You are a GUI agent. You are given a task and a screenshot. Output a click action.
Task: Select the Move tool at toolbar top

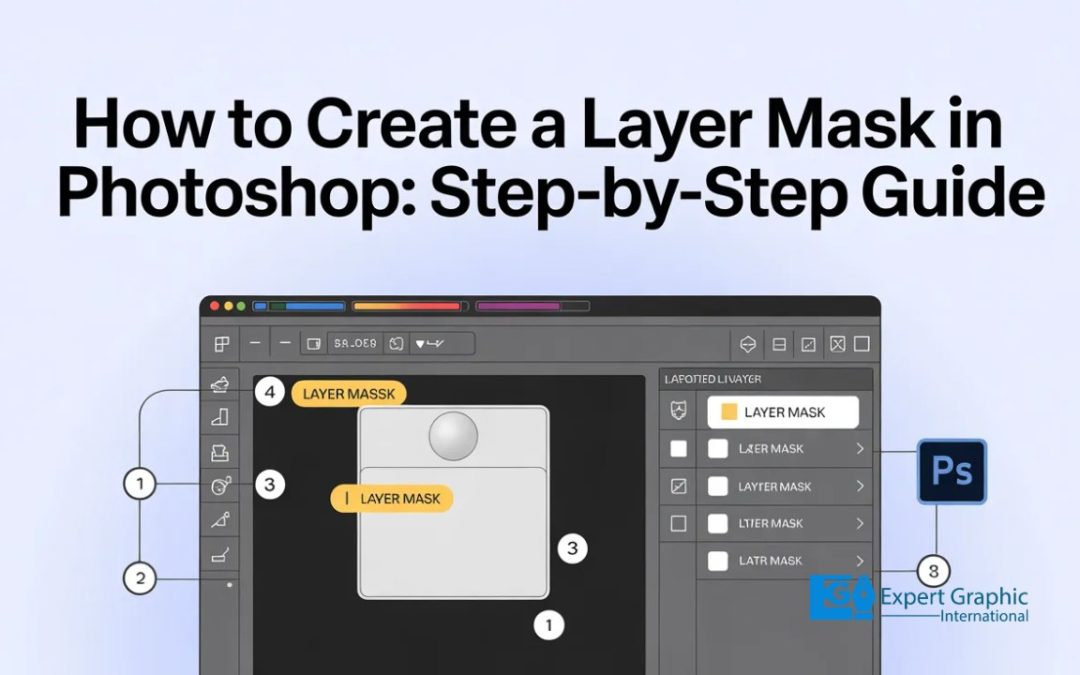pos(222,344)
